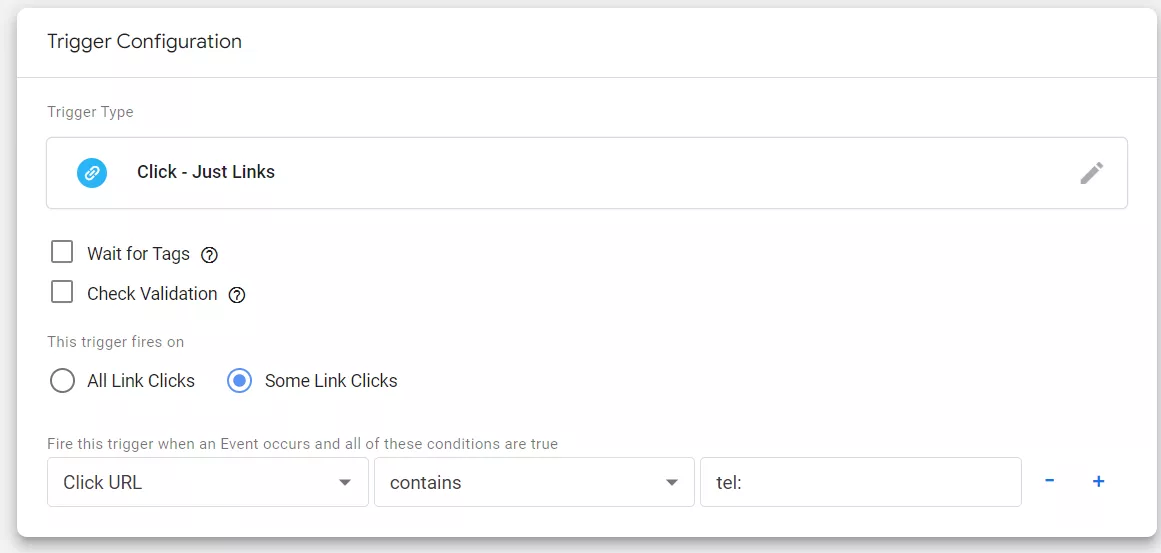Click the Check Validation label text

[x=152, y=294]
